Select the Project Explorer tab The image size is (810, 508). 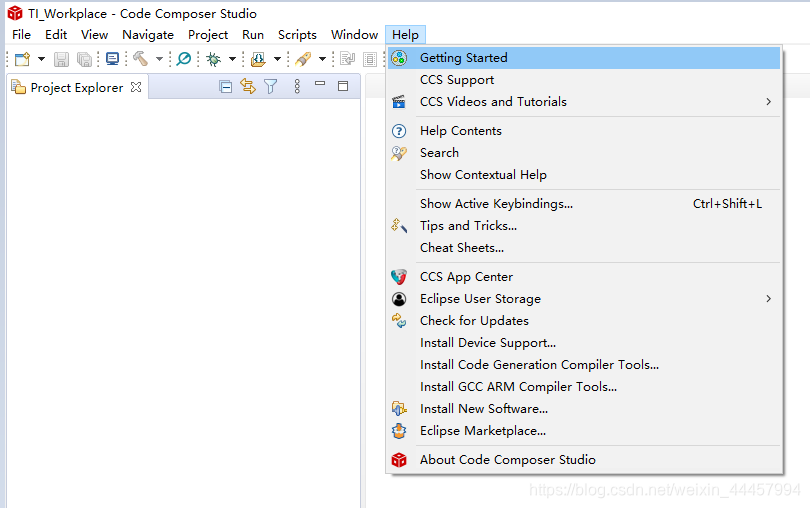coord(76,88)
